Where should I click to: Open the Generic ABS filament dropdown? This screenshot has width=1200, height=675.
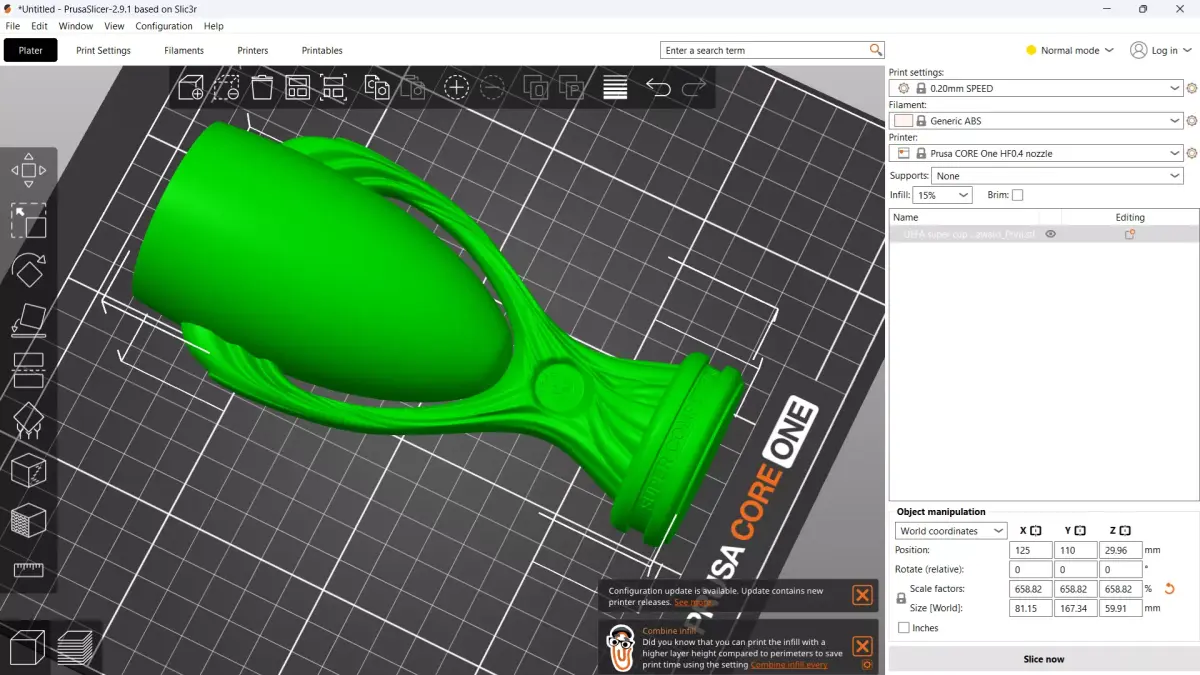1036,121
